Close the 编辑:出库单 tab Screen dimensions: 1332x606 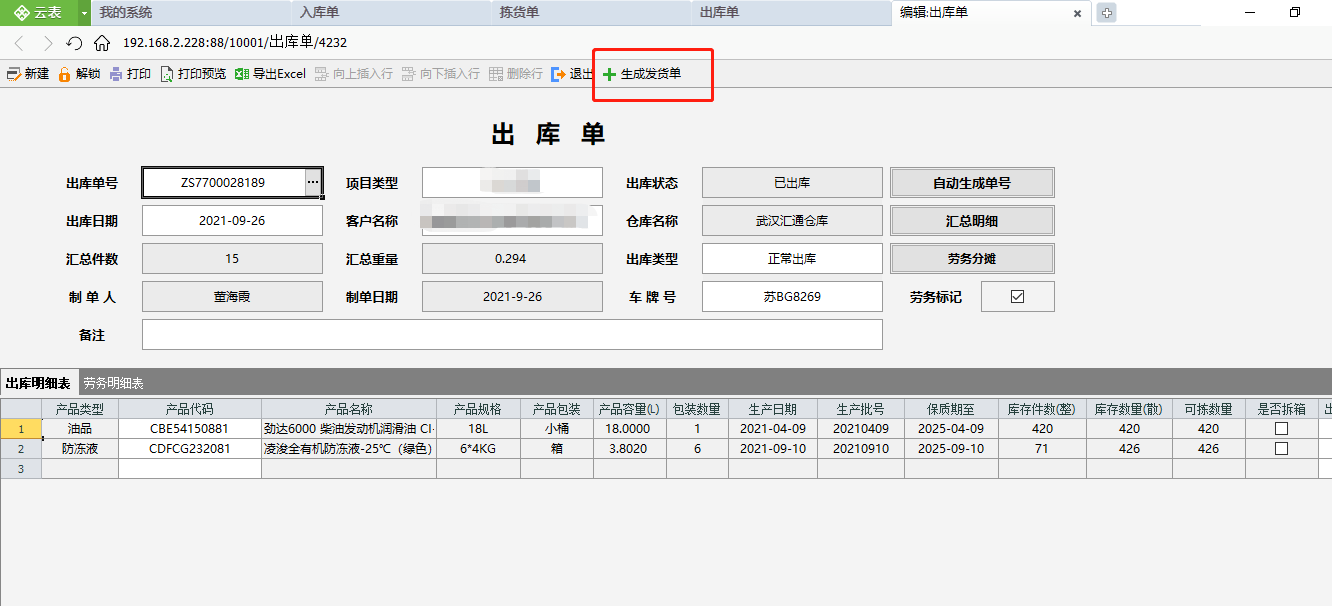[x=1077, y=13]
